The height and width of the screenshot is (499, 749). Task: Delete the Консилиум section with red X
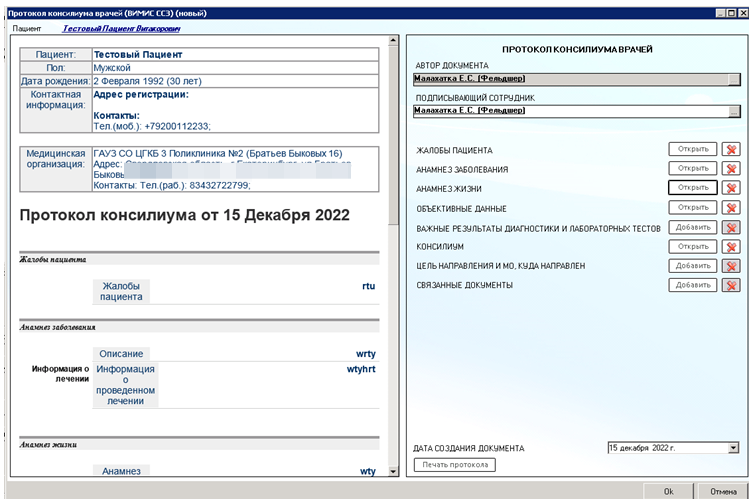coord(731,247)
